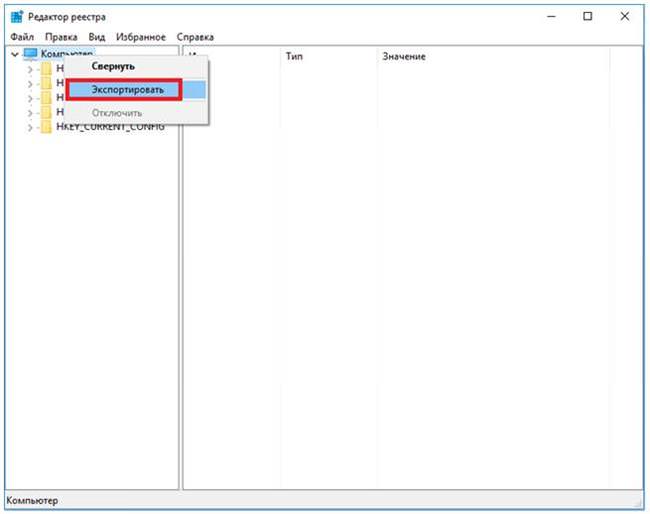Screen dimensions: 650x514
Task: Maximize the Редактор реестра window
Action: point(587,17)
